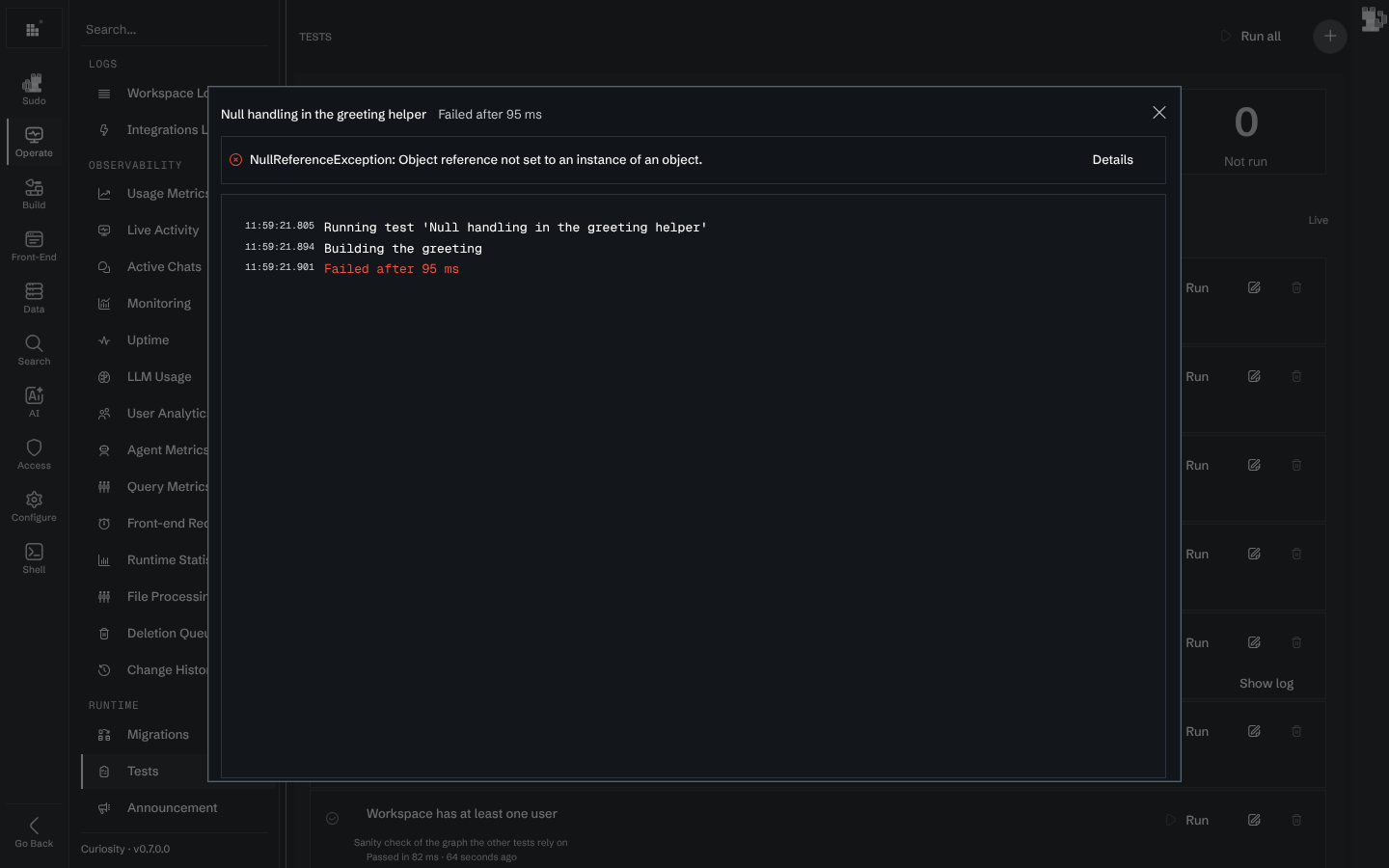
Task: Go to the Front-End section
Action: [x=34, y=245]
